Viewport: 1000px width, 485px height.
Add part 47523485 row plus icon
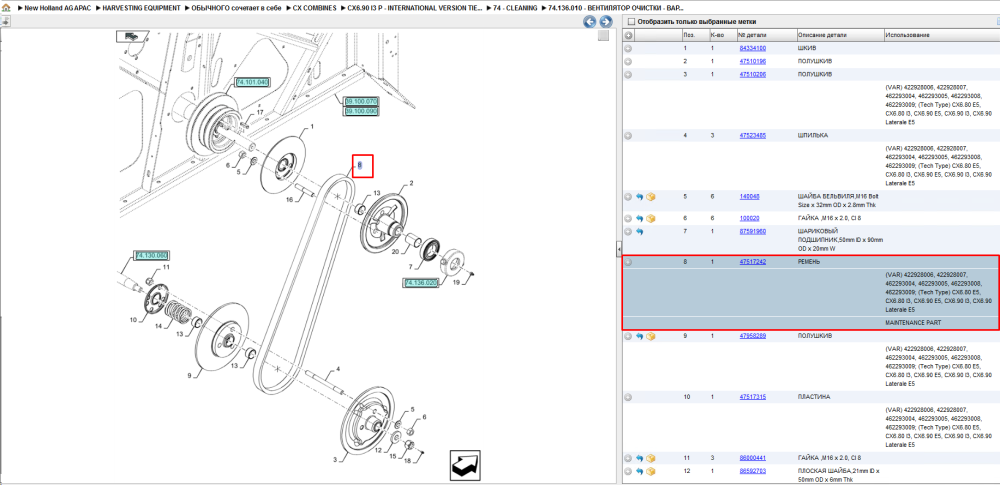tap(628, 136)
